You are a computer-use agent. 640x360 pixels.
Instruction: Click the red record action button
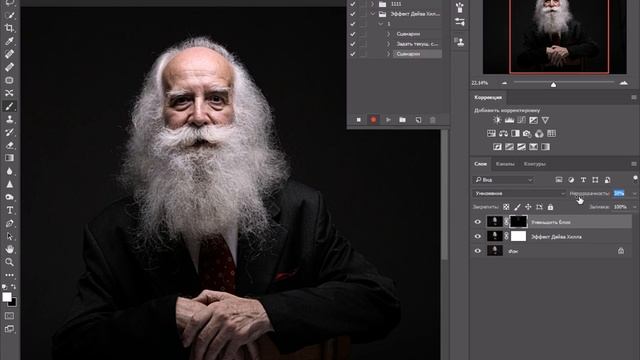tap(373, 120)
